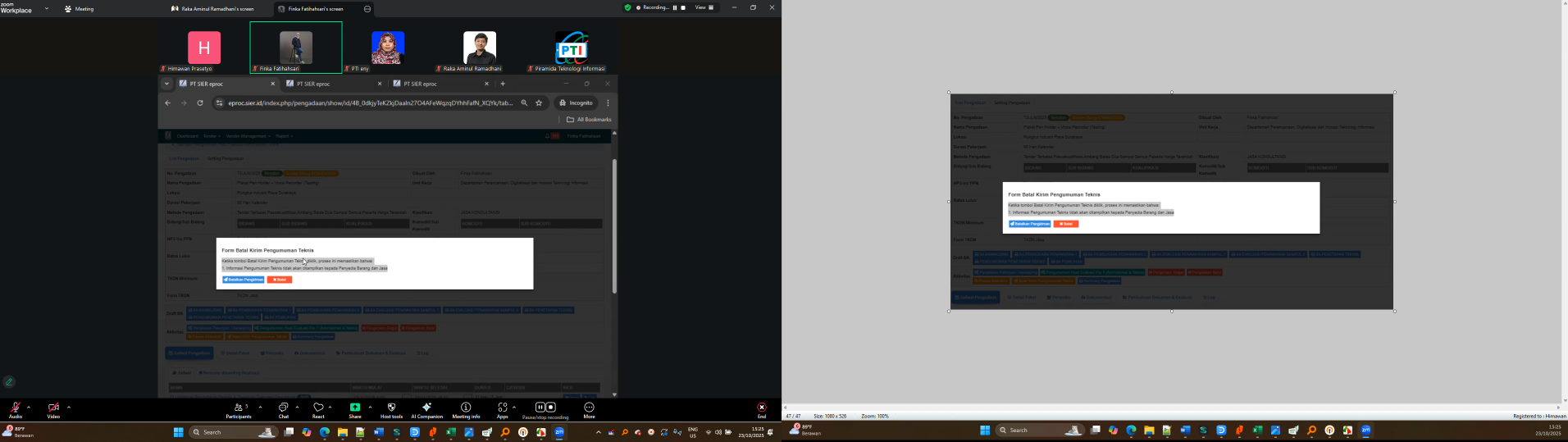Screen dimensions: 1568x442
Task: Click the "47 / 47" image counter
Action: [793, 417]
